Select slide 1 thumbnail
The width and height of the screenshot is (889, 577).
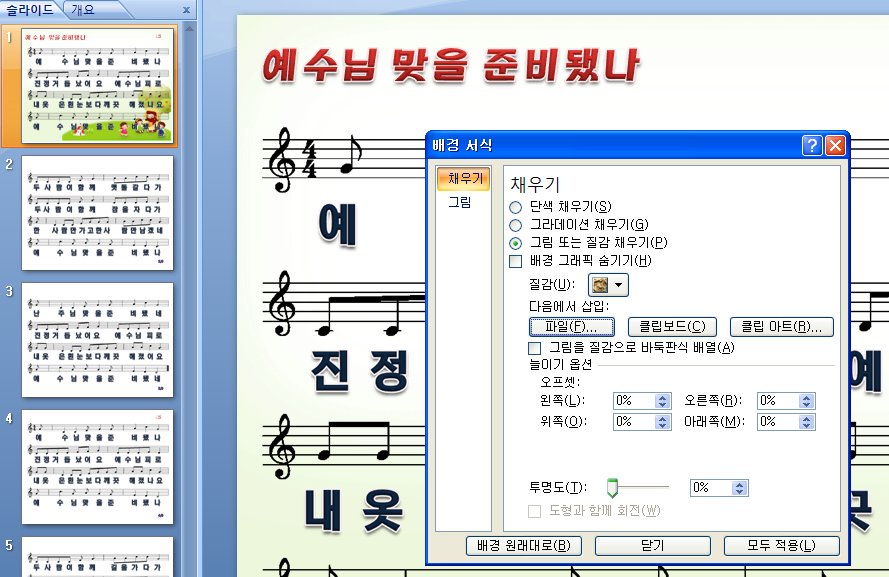coord(98,85)
